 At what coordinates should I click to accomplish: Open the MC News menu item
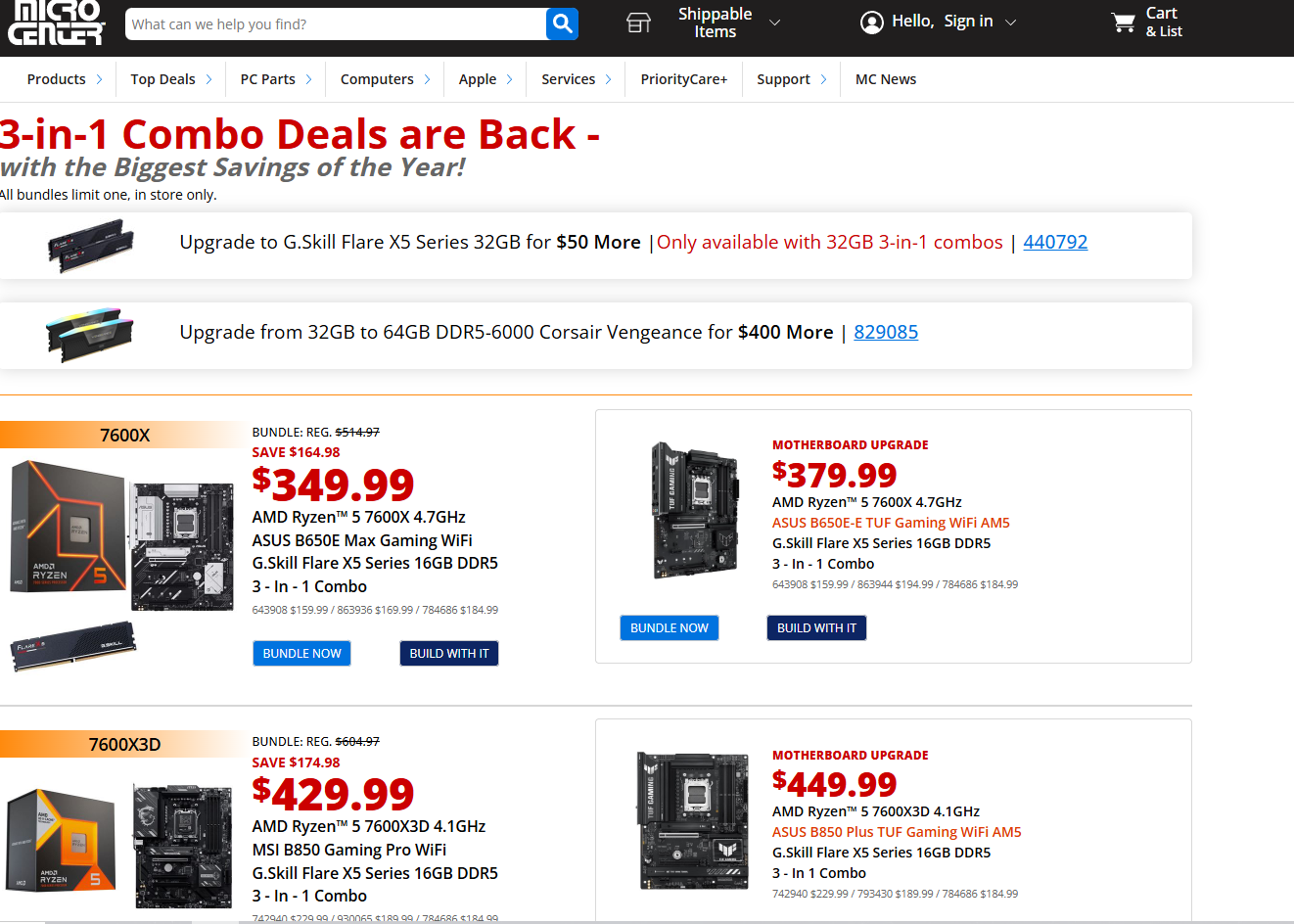886,79
